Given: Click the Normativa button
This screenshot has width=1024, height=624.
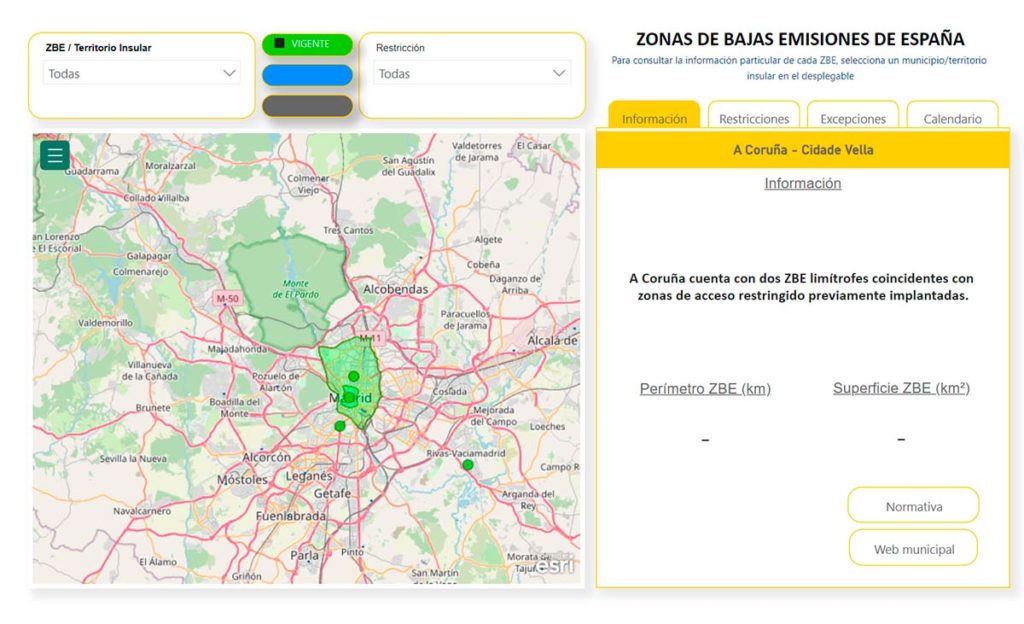Looking at the screenshot, I should [x=913, y=506].
